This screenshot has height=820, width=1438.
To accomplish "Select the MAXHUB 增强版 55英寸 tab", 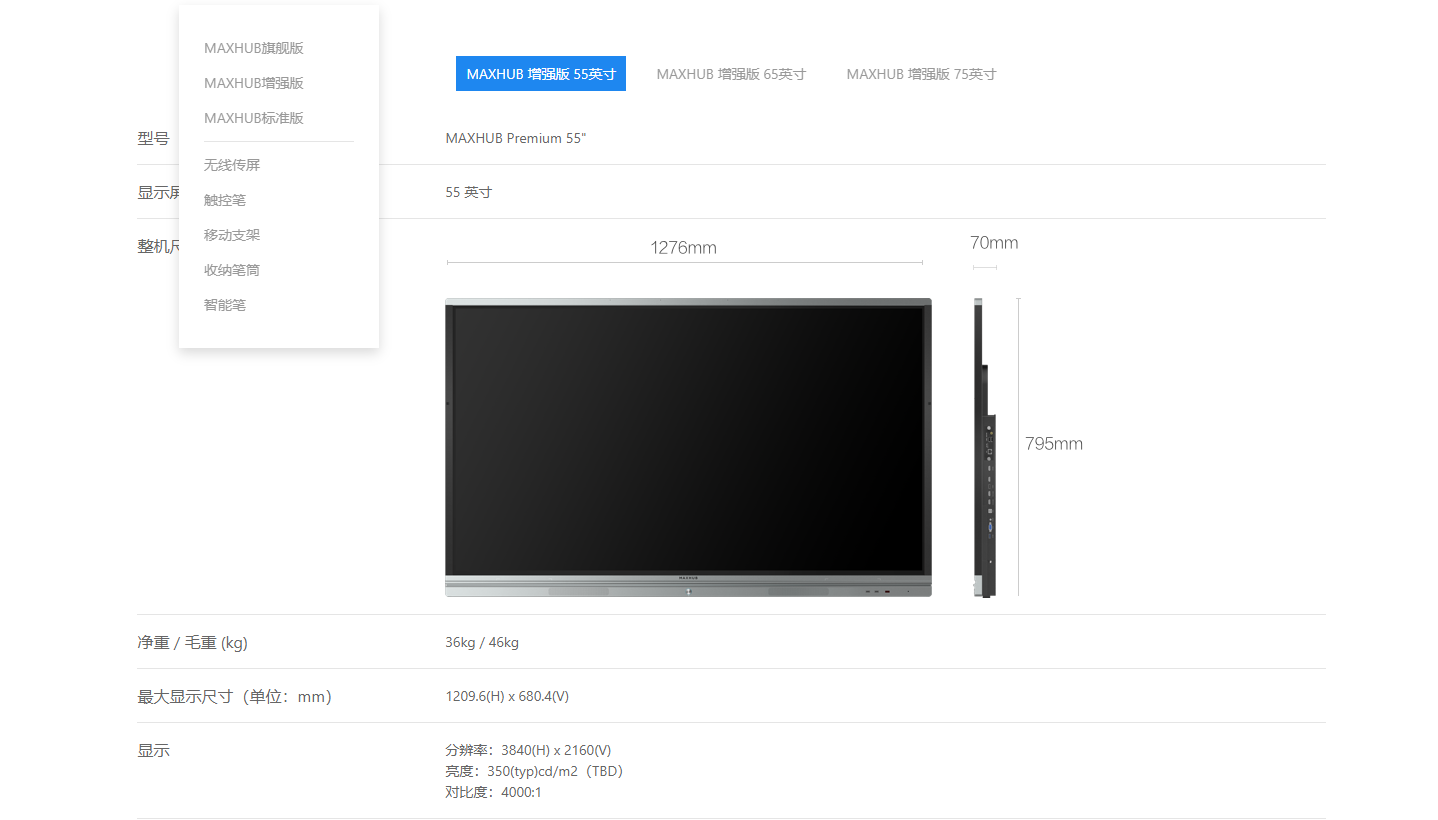I will (x=540, y=74).
